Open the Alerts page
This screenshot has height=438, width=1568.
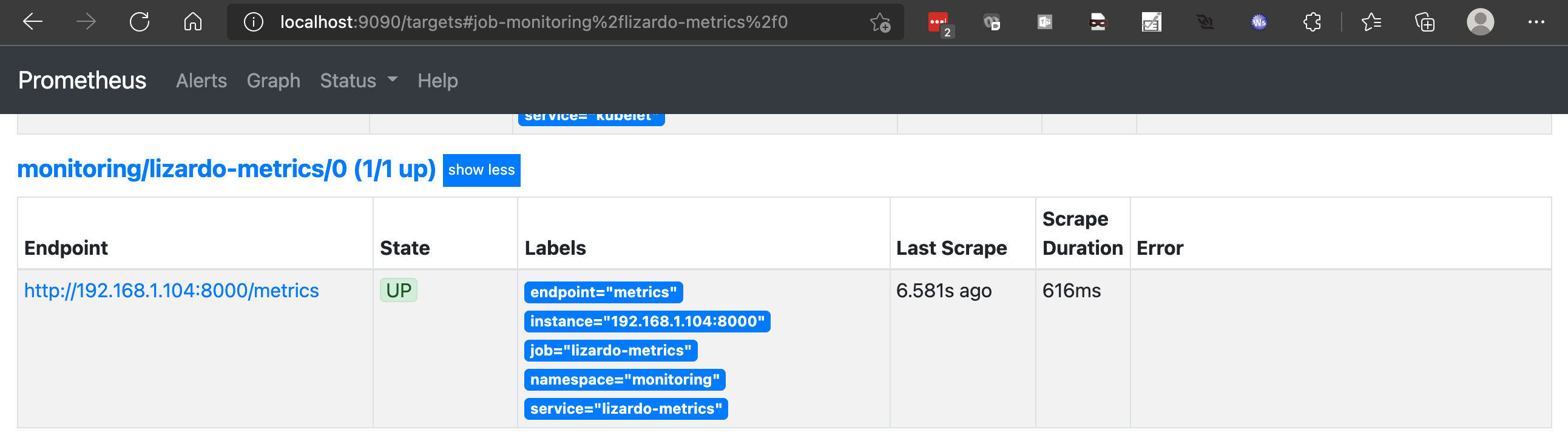[x=201, y=80]
